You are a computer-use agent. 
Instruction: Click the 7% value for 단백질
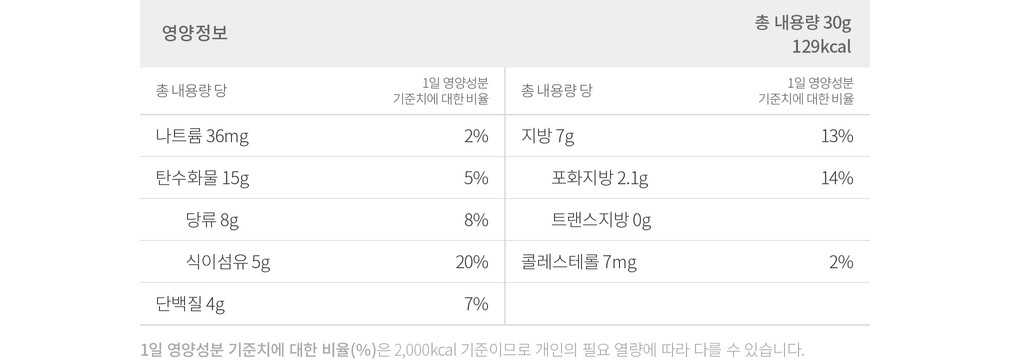tap(476, 304)
